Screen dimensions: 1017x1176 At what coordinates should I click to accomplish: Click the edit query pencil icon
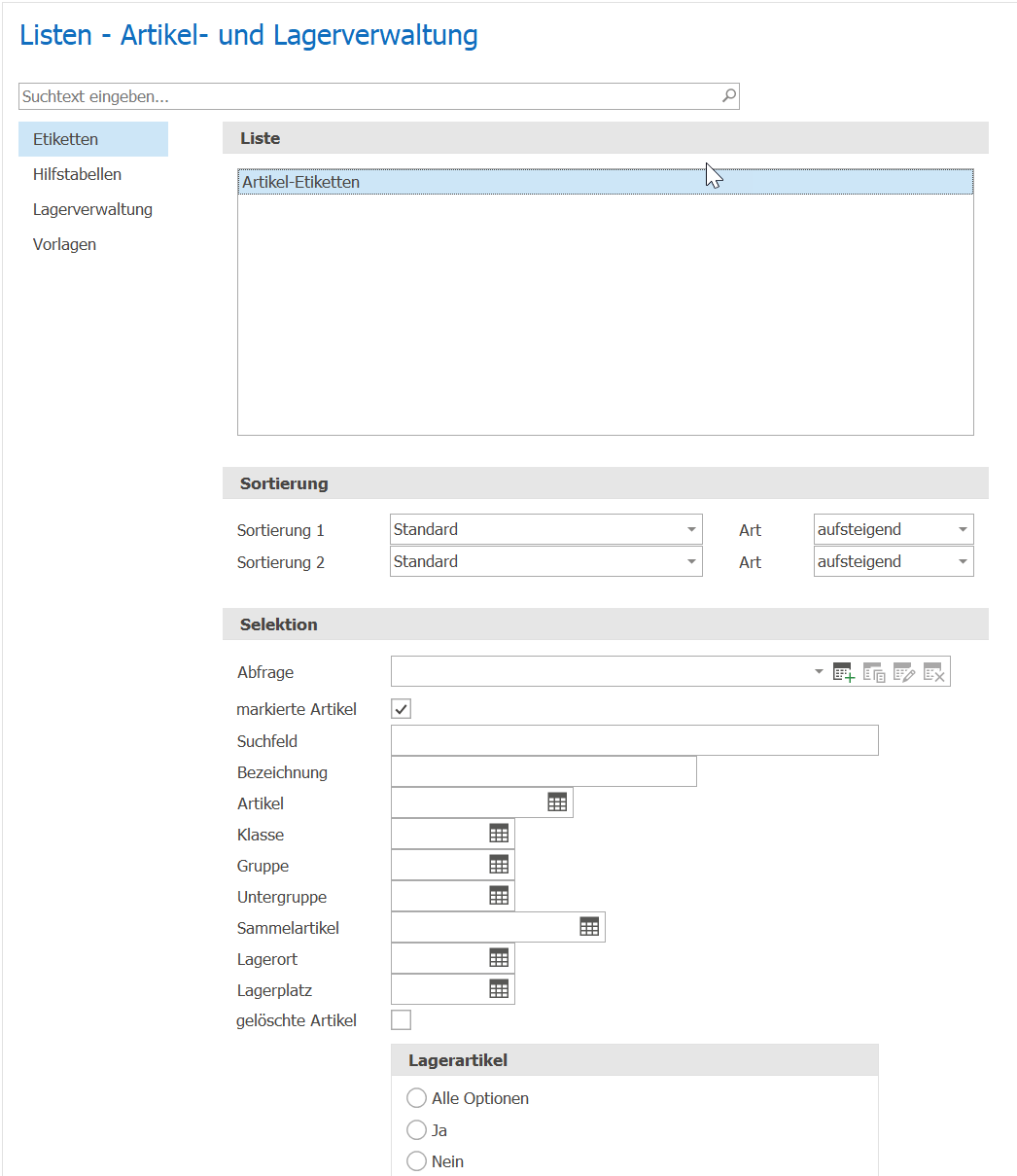tap(904, 672)
